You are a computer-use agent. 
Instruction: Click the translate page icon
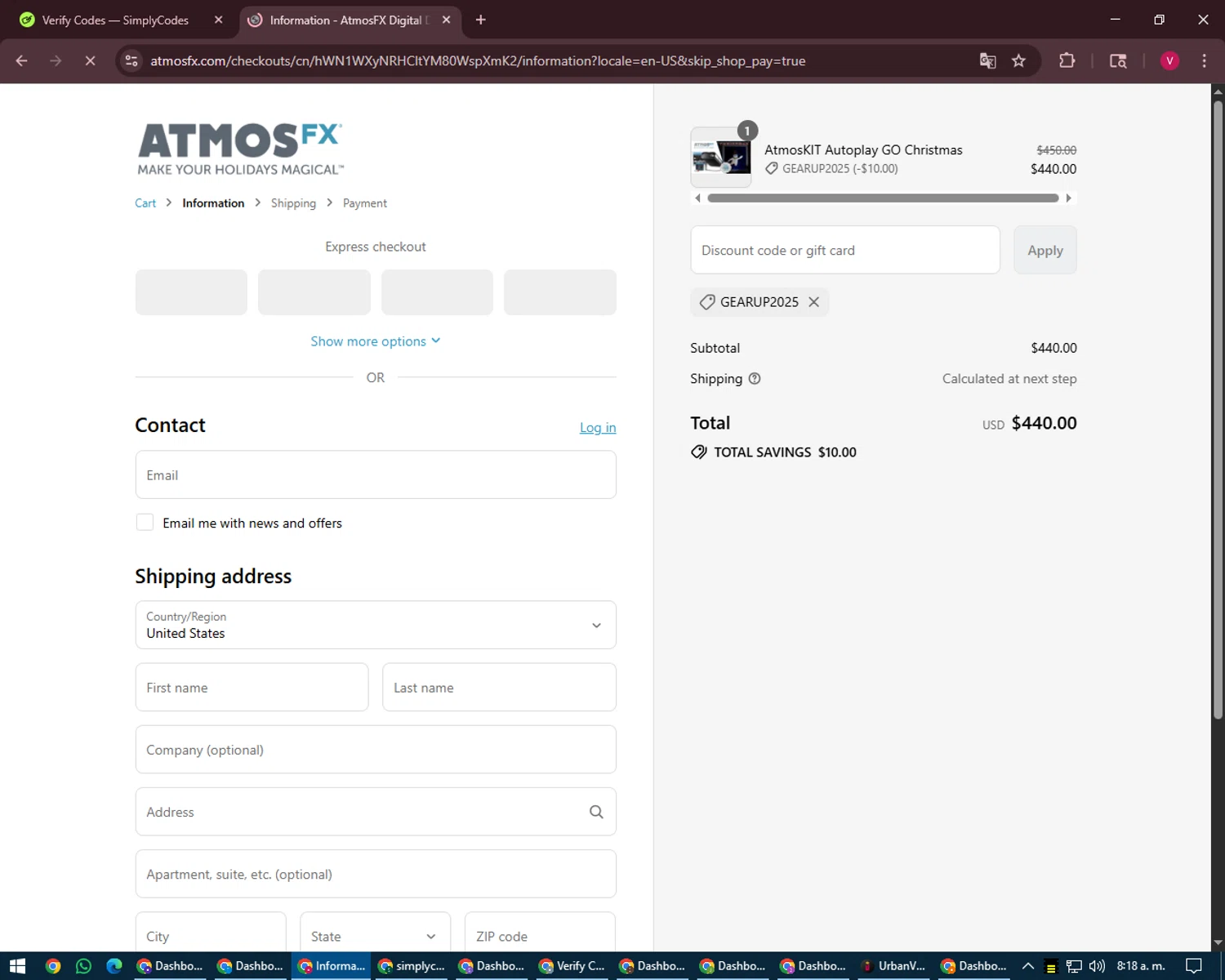(987, 60)
